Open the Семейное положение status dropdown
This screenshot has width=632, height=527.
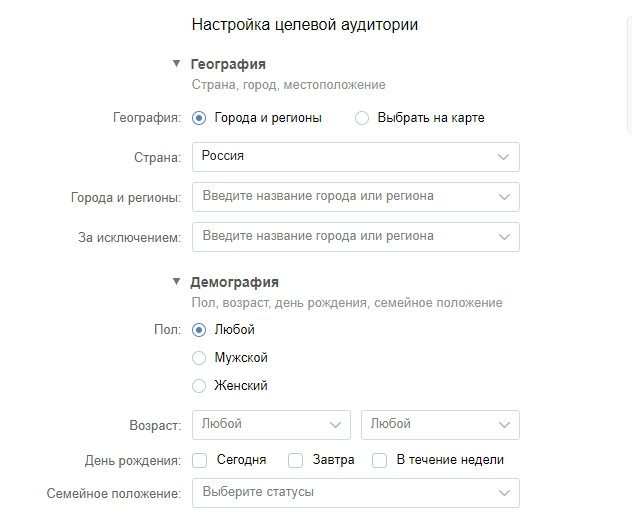click(356, 493)
